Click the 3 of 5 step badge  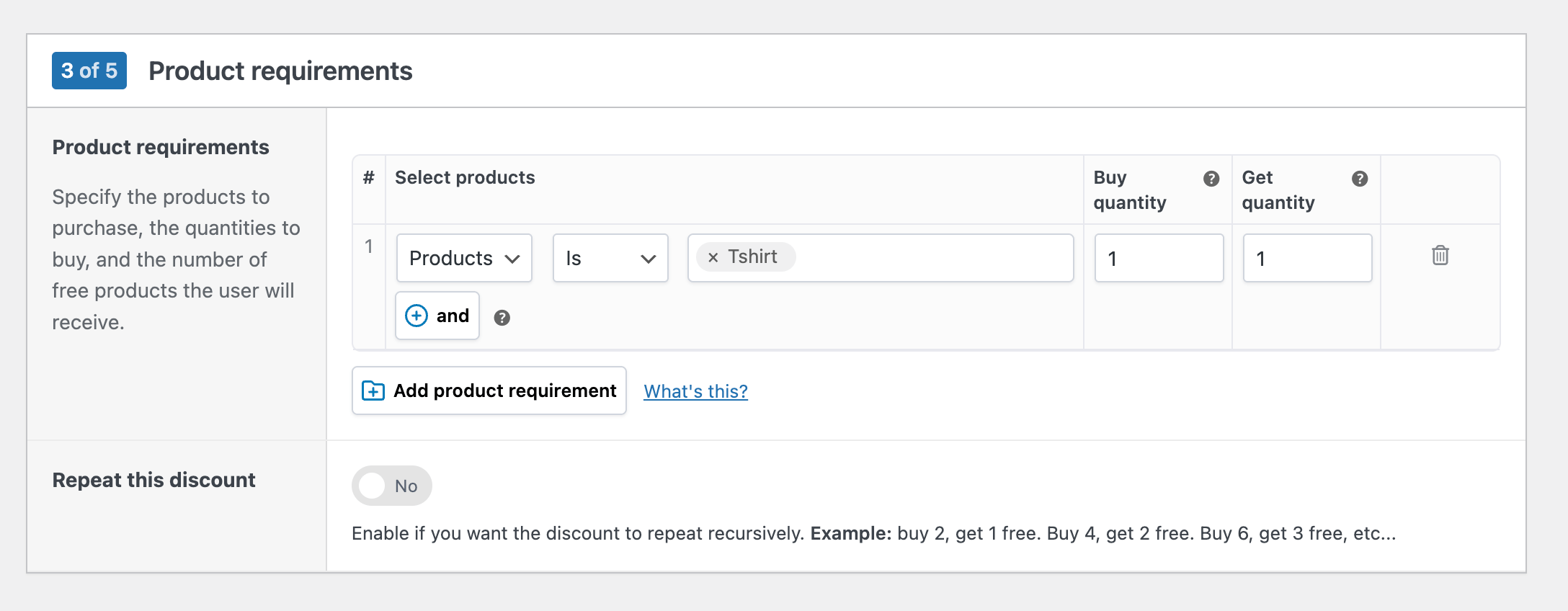tap(89, 71)
